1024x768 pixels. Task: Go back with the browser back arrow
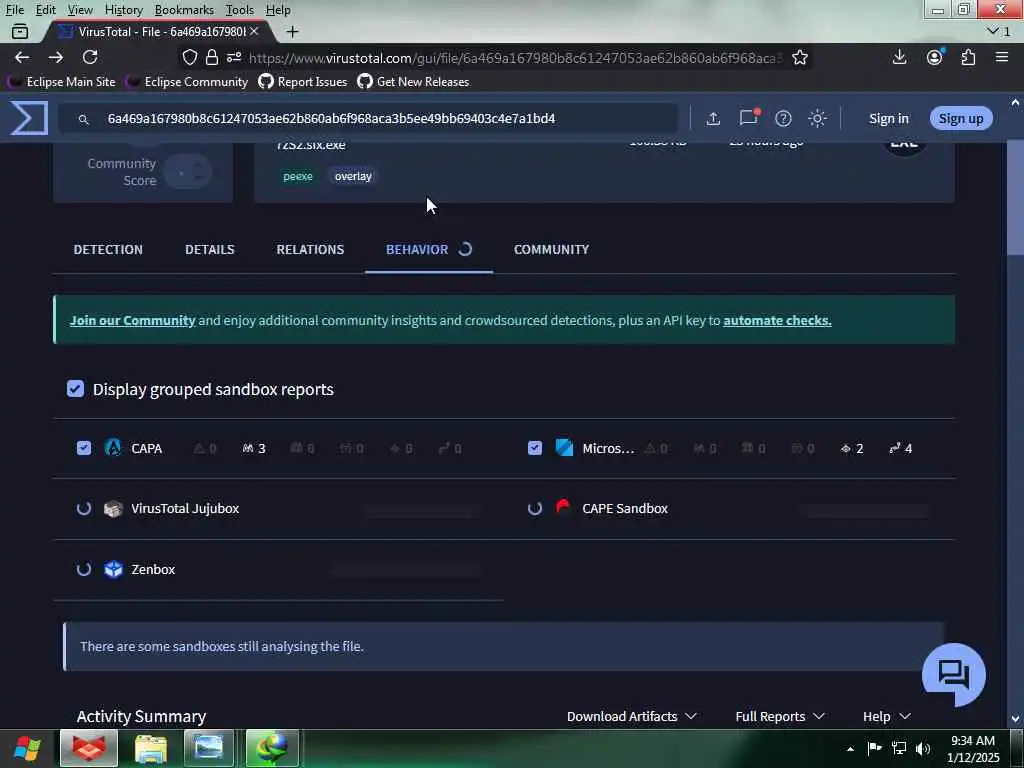pos(22,57)
